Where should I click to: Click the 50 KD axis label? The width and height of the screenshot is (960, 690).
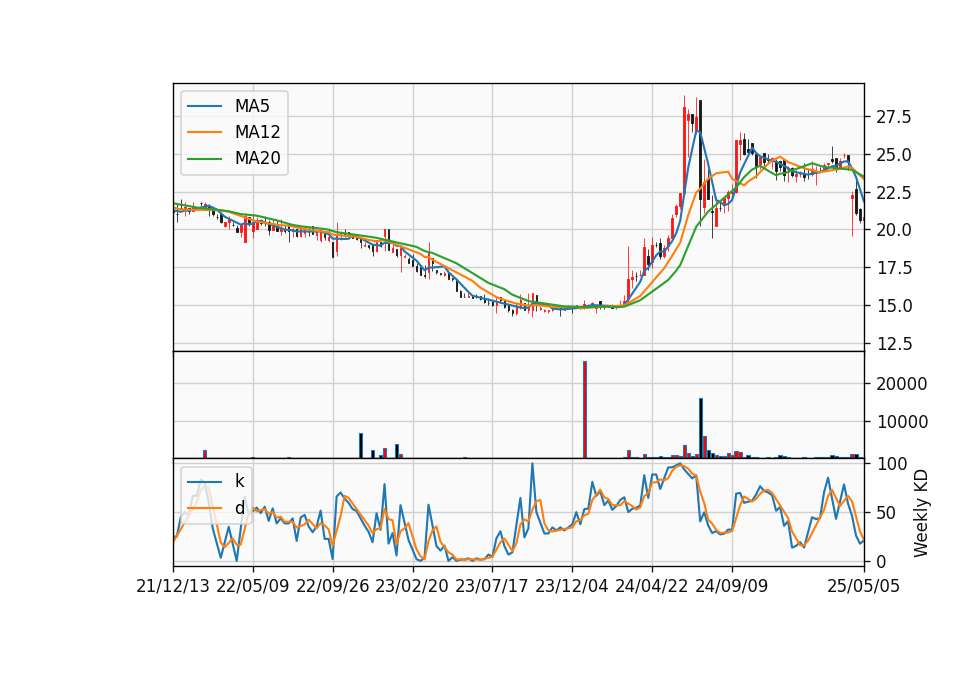click(885, 513)
